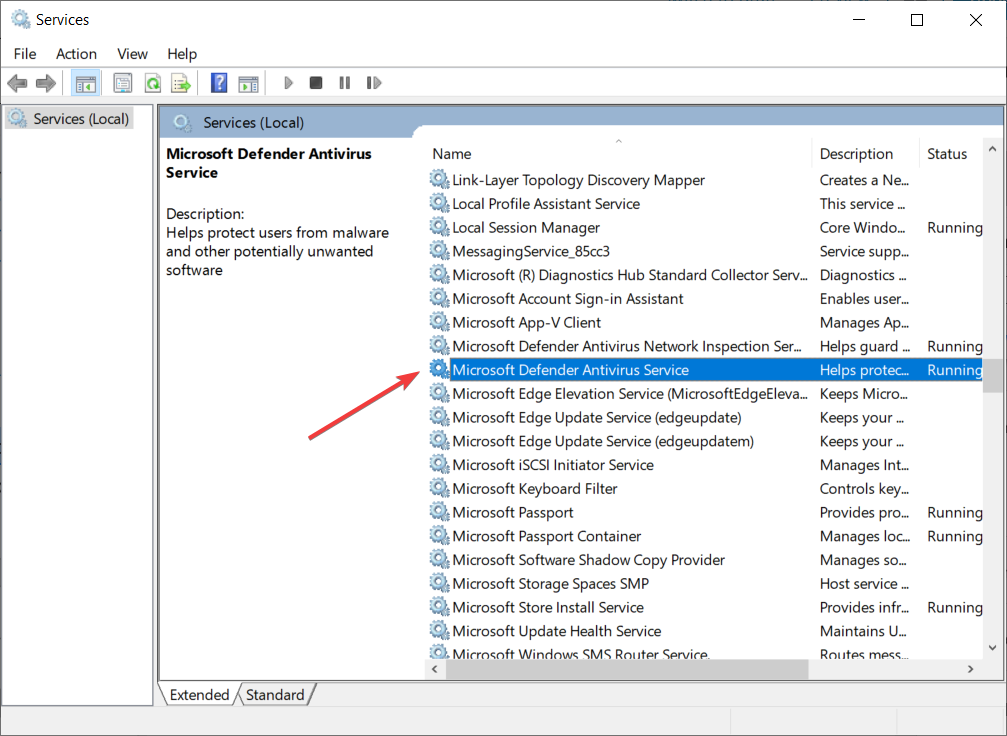This screenshot has height=736, width=1007.
Task: Switch to the Extended tab
Action: coord(199,695)
